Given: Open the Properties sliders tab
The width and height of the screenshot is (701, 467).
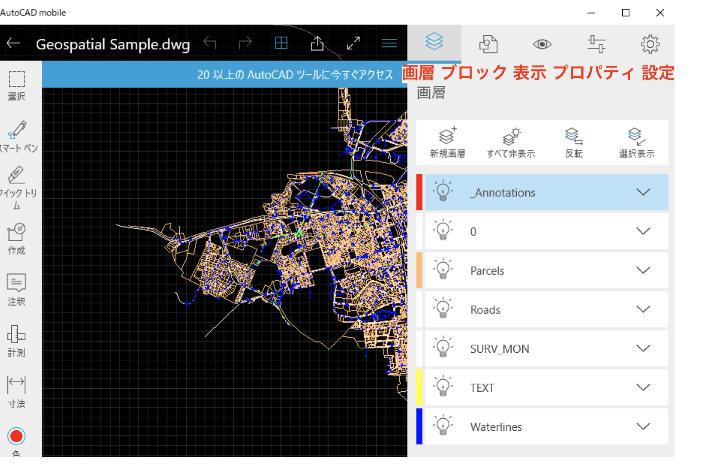Looking at the screenshot, I should [596, 44].
